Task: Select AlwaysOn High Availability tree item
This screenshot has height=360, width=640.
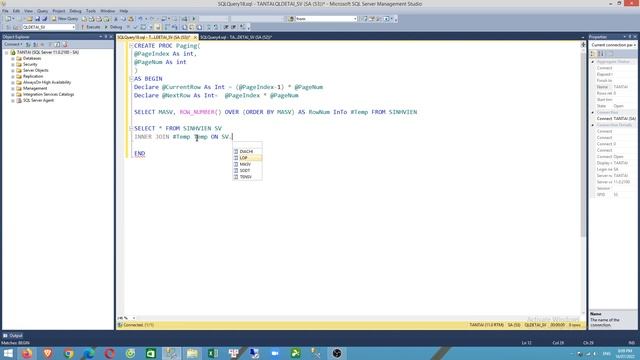Action: click(x=47, y=82)
